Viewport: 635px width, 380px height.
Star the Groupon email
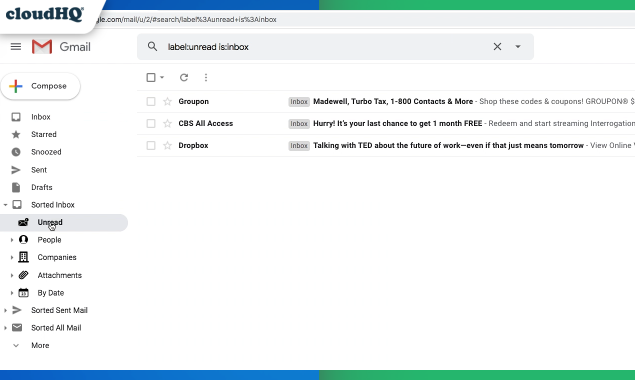pos(167,101)
